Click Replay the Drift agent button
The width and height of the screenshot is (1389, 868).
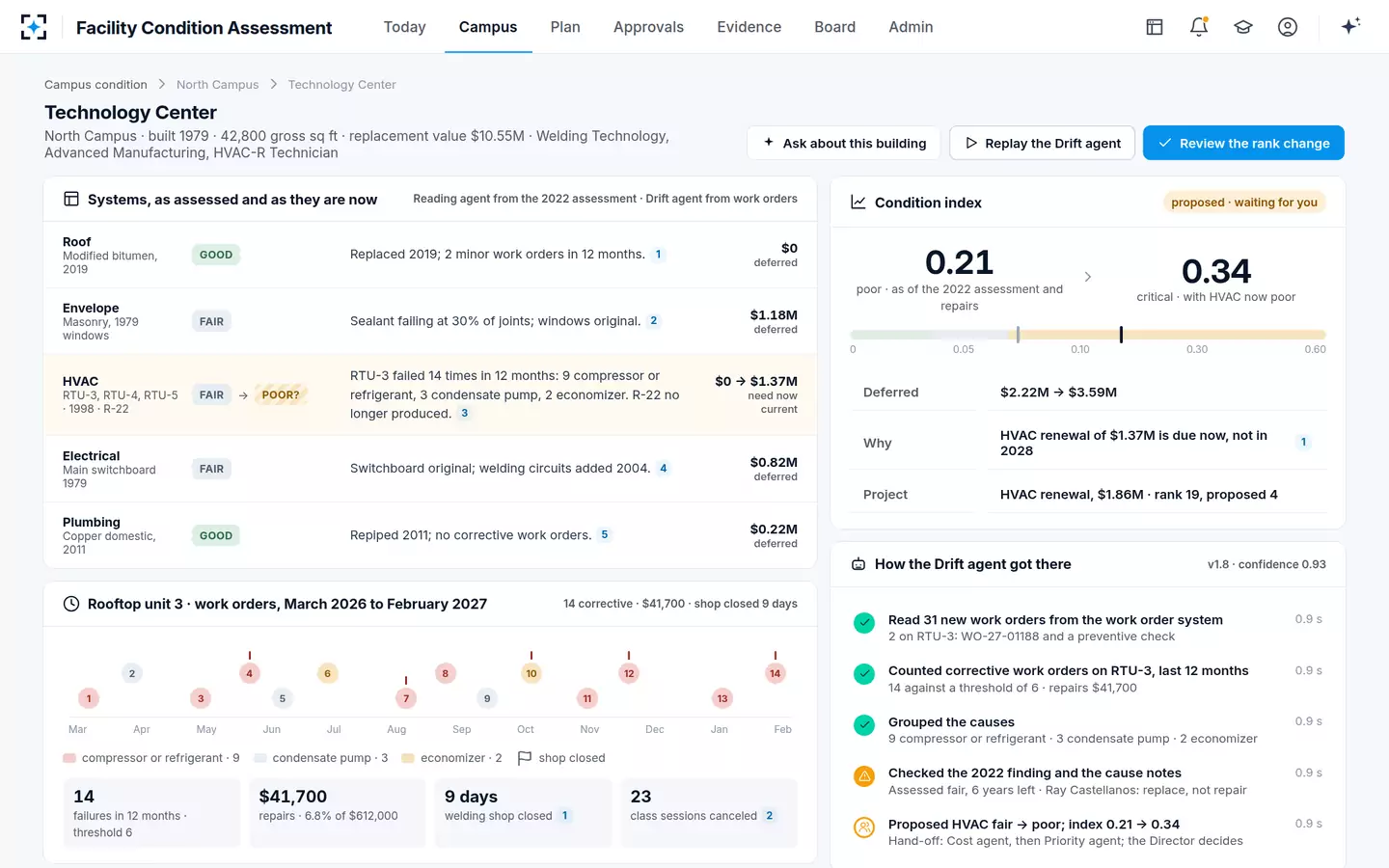[x=1043, y=143]
